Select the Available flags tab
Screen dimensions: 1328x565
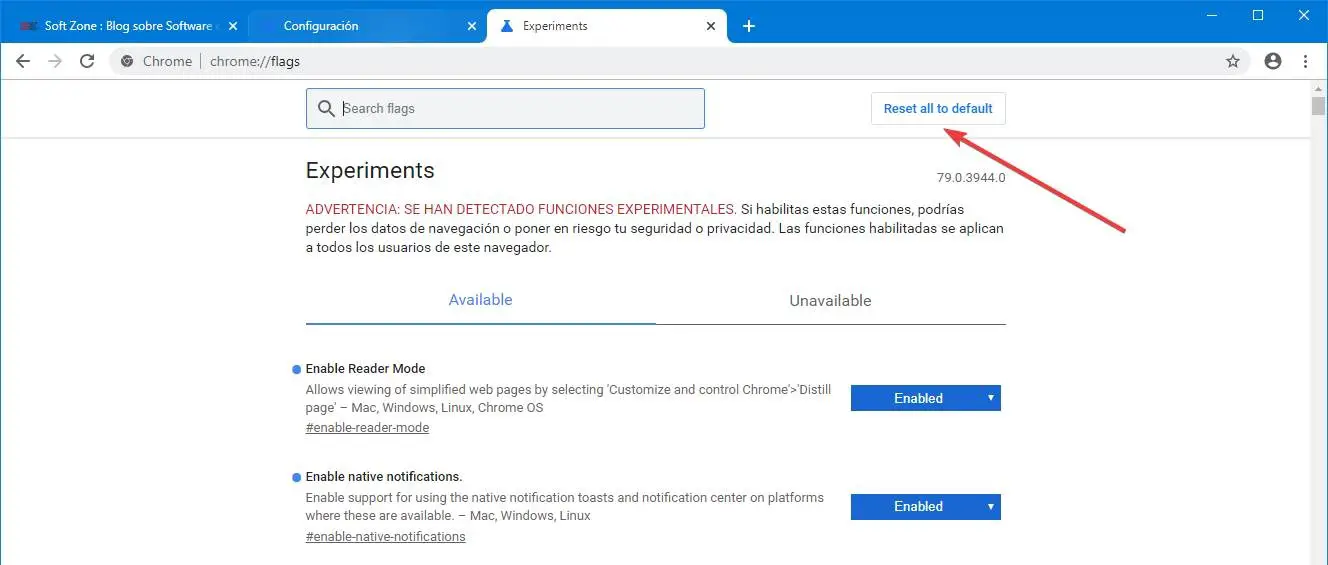[480, 300]
